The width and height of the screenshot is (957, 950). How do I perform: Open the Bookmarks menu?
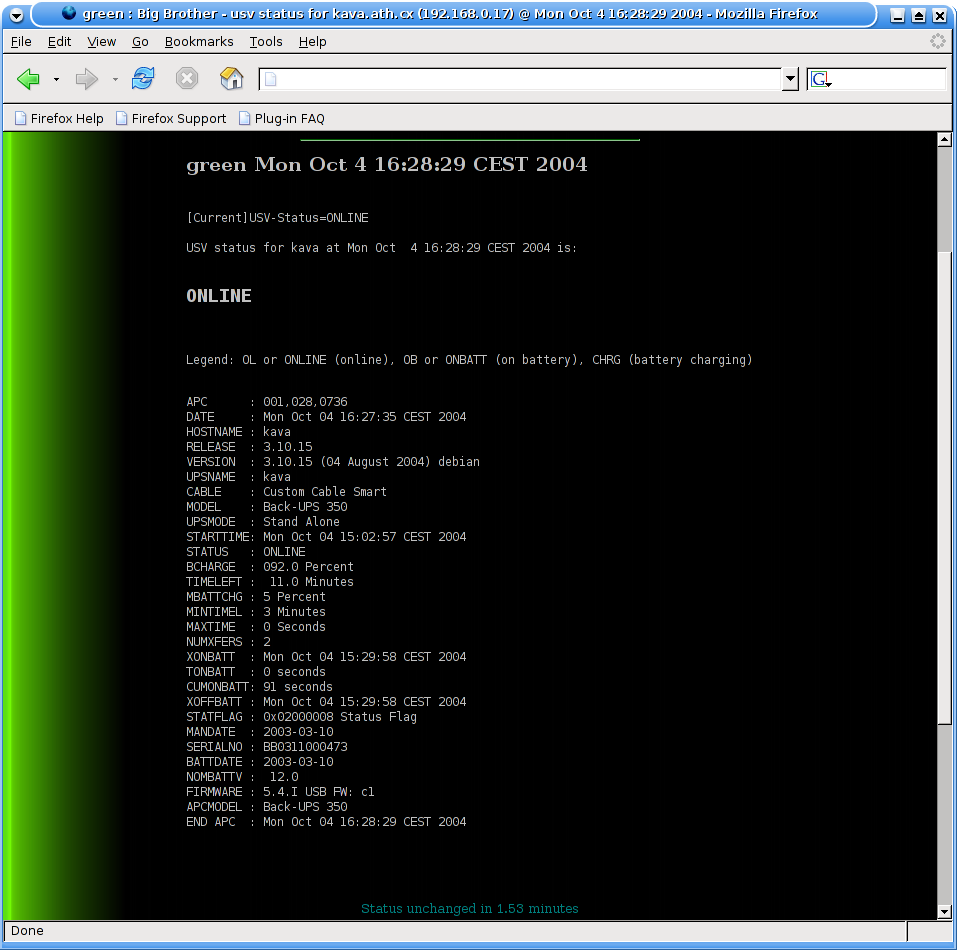pyautogui.click(x=199, y=41)
